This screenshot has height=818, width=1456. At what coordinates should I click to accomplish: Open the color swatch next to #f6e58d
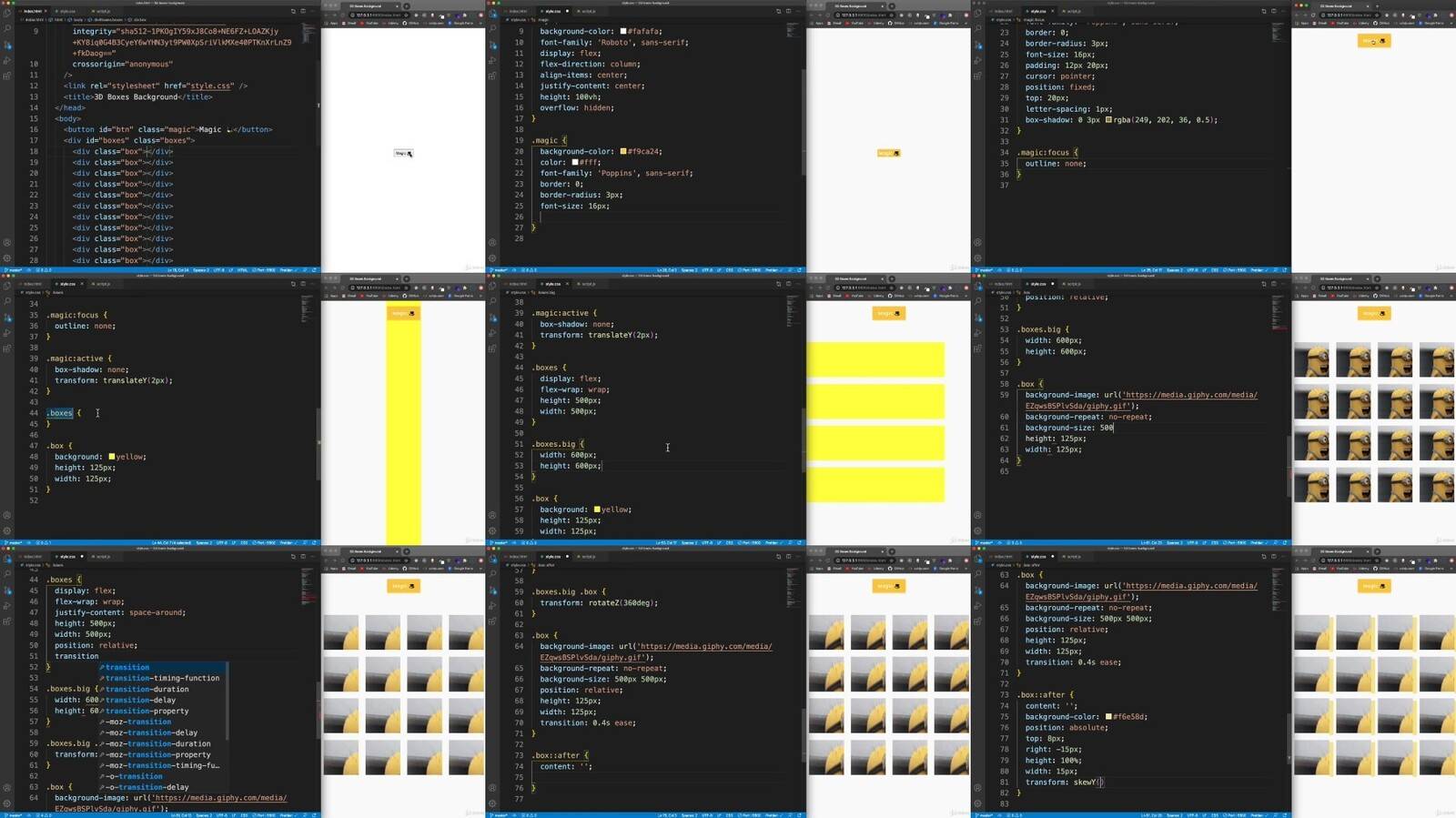pyautogui.click(x=1108, y=717)
